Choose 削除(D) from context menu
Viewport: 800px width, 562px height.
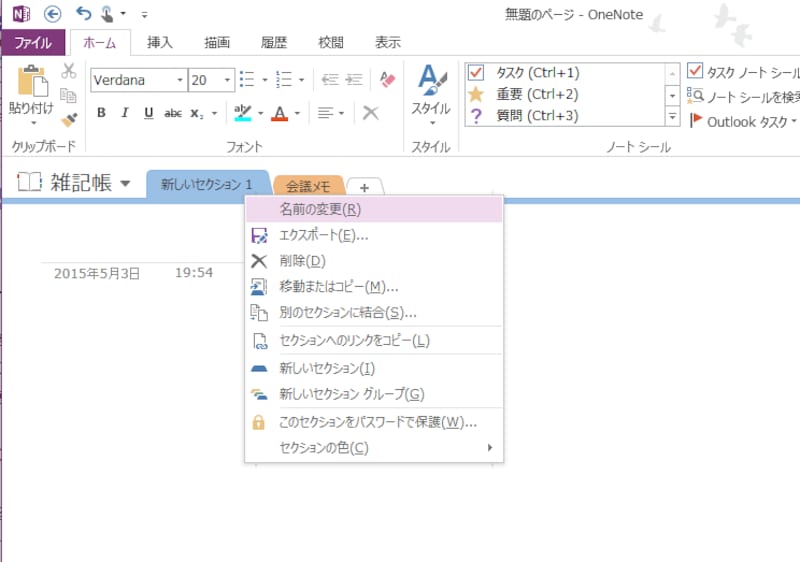click(x=374, y=261)
